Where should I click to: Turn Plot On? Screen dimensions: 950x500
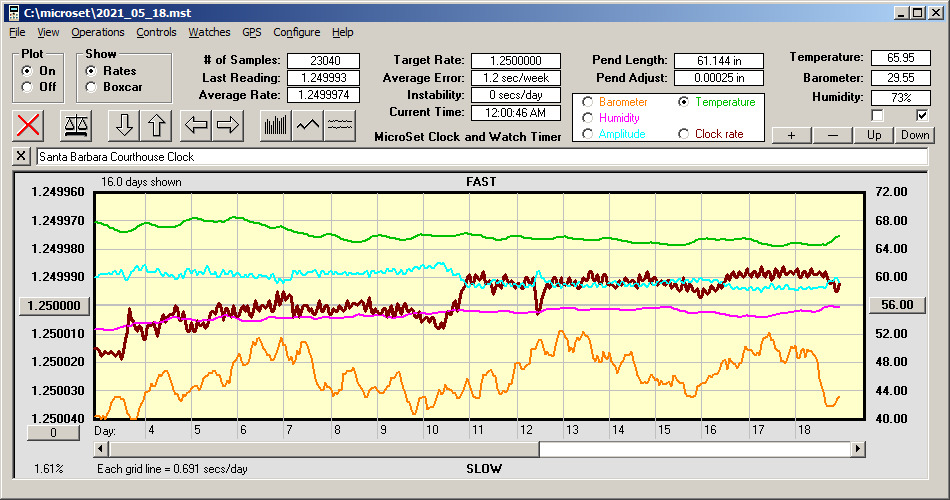[27, 71]
